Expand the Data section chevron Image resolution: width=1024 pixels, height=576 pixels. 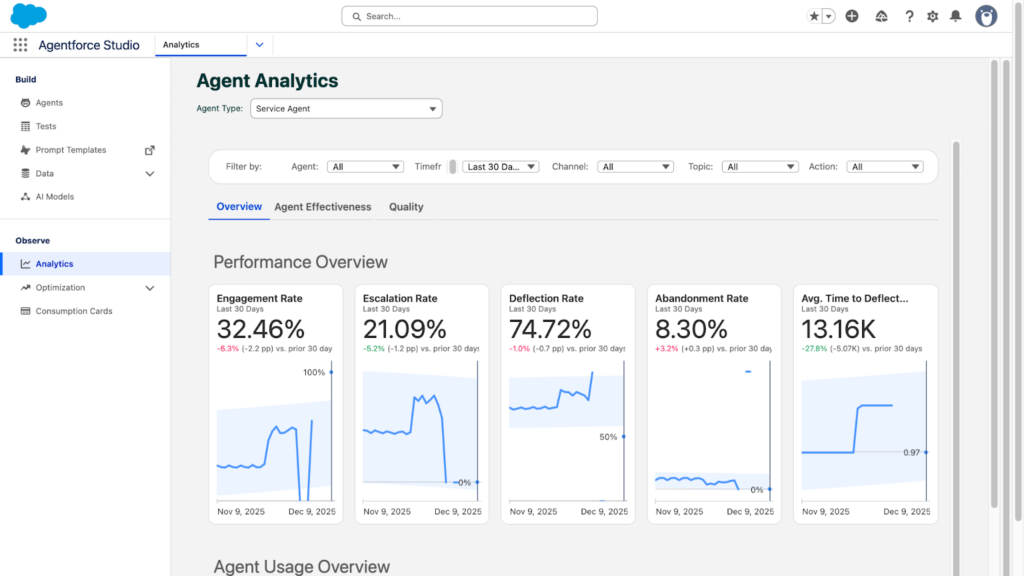tap(150, 173)
